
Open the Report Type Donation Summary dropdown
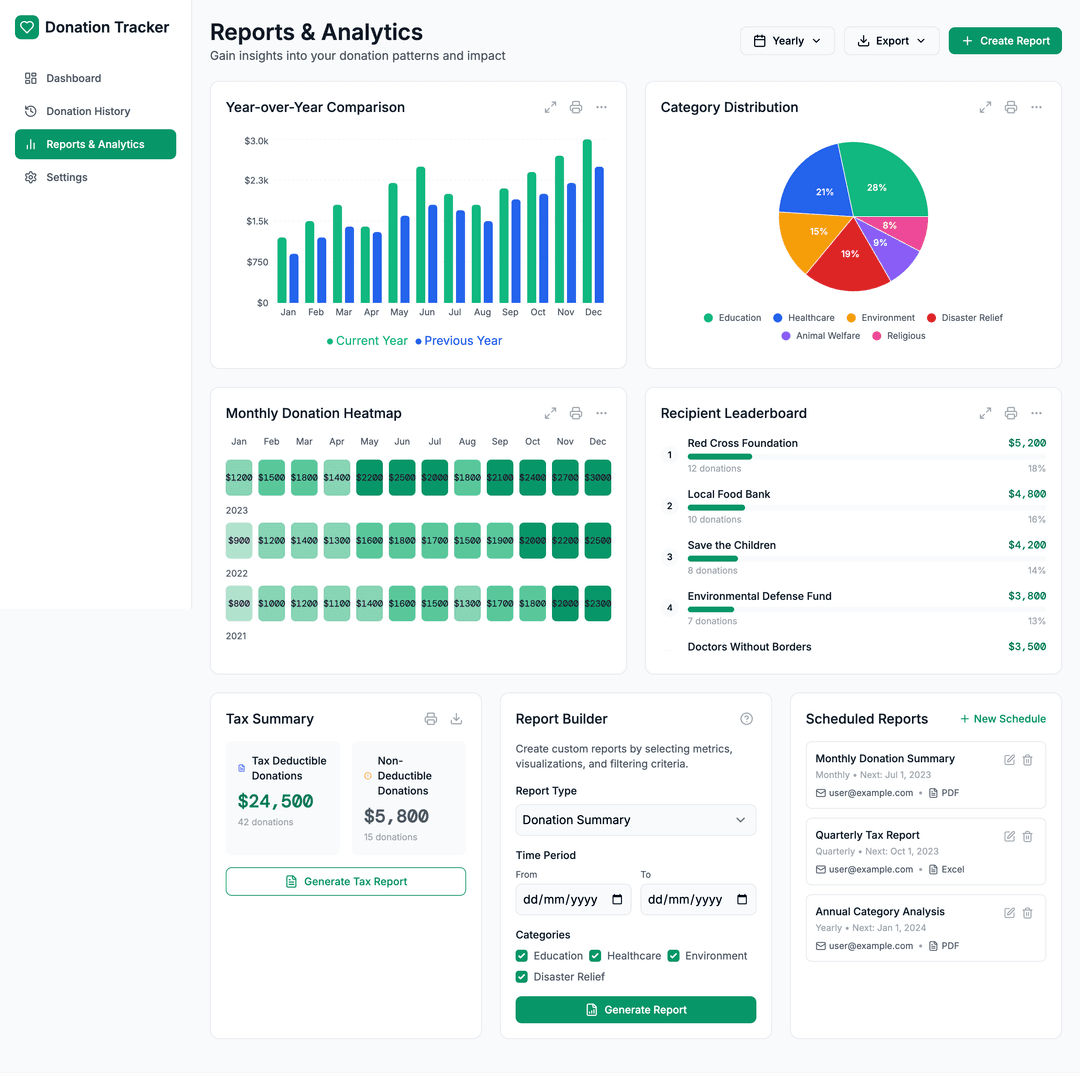(635, 820)
